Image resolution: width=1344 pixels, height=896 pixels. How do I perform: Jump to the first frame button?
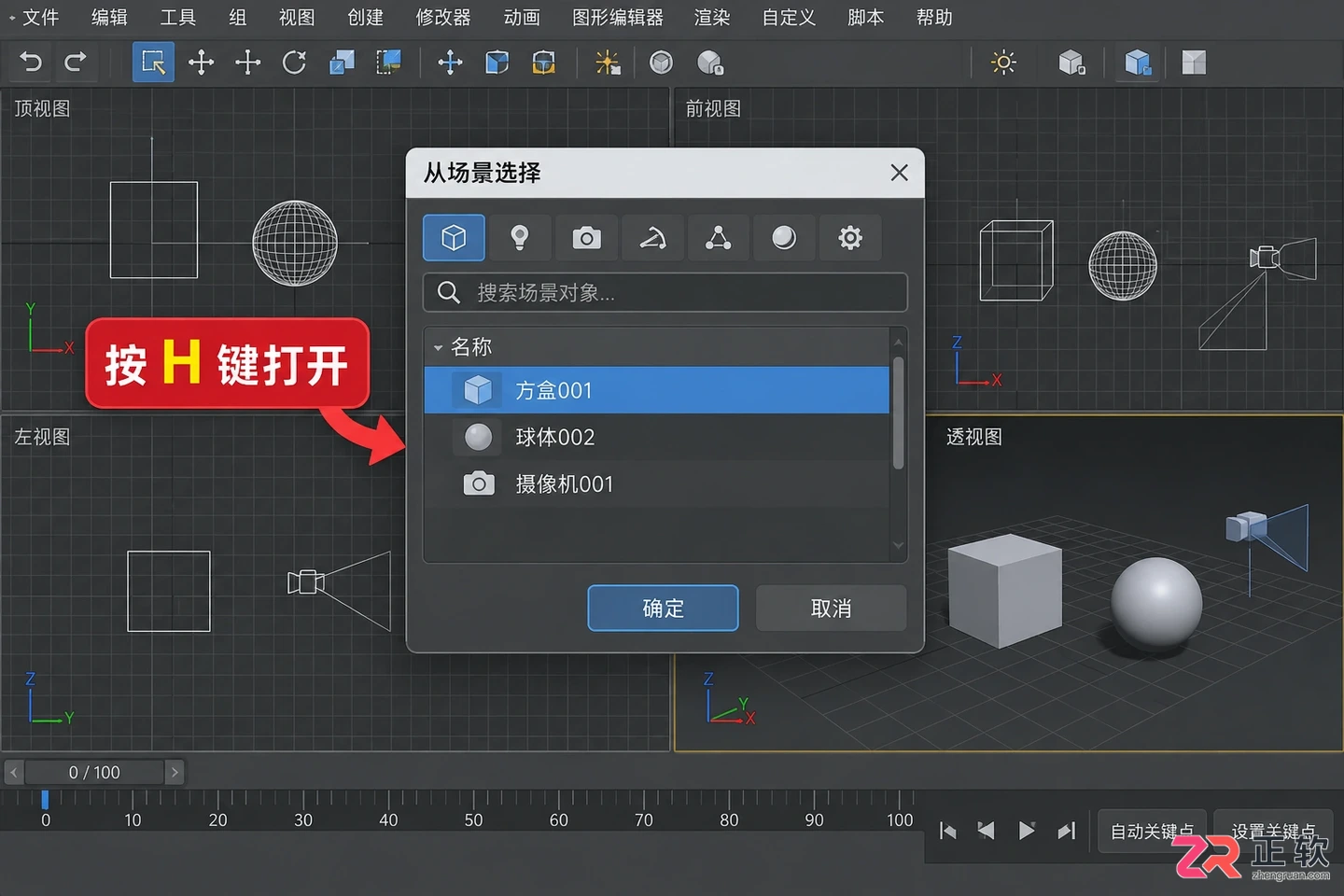948,831
